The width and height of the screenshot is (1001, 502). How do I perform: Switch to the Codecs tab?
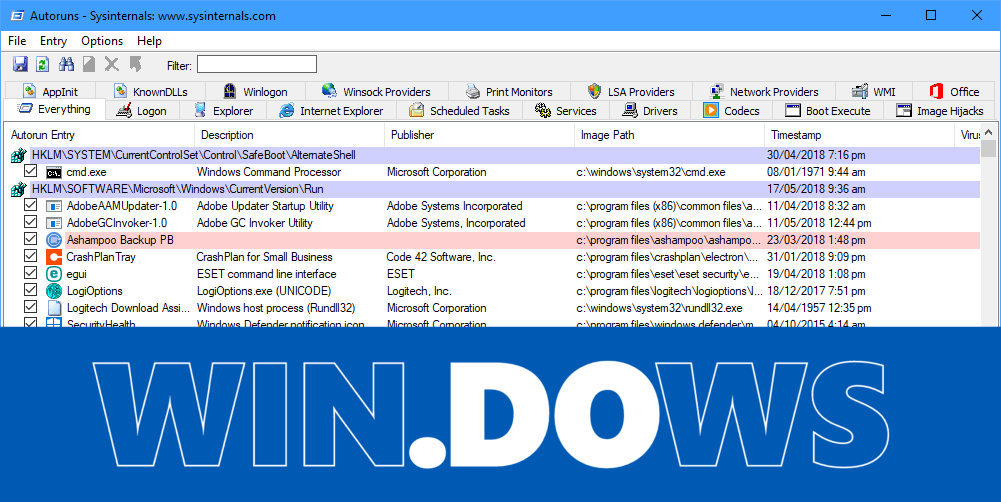click(732, 110)
